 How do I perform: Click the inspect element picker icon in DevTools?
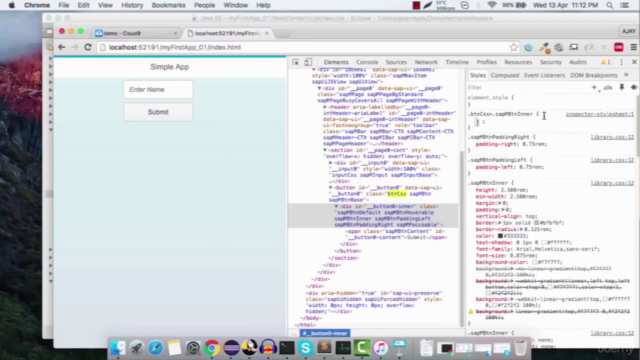296,62
